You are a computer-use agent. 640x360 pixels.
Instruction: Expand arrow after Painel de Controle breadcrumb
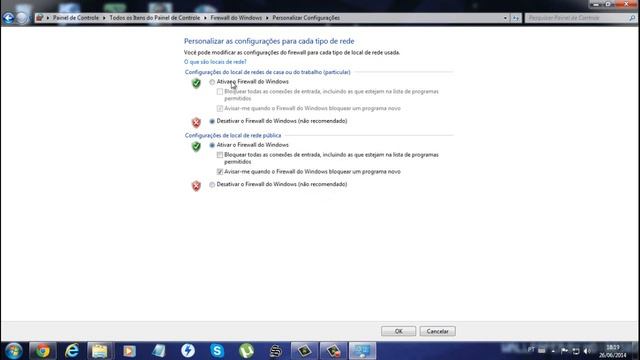[x=104, y=18]
